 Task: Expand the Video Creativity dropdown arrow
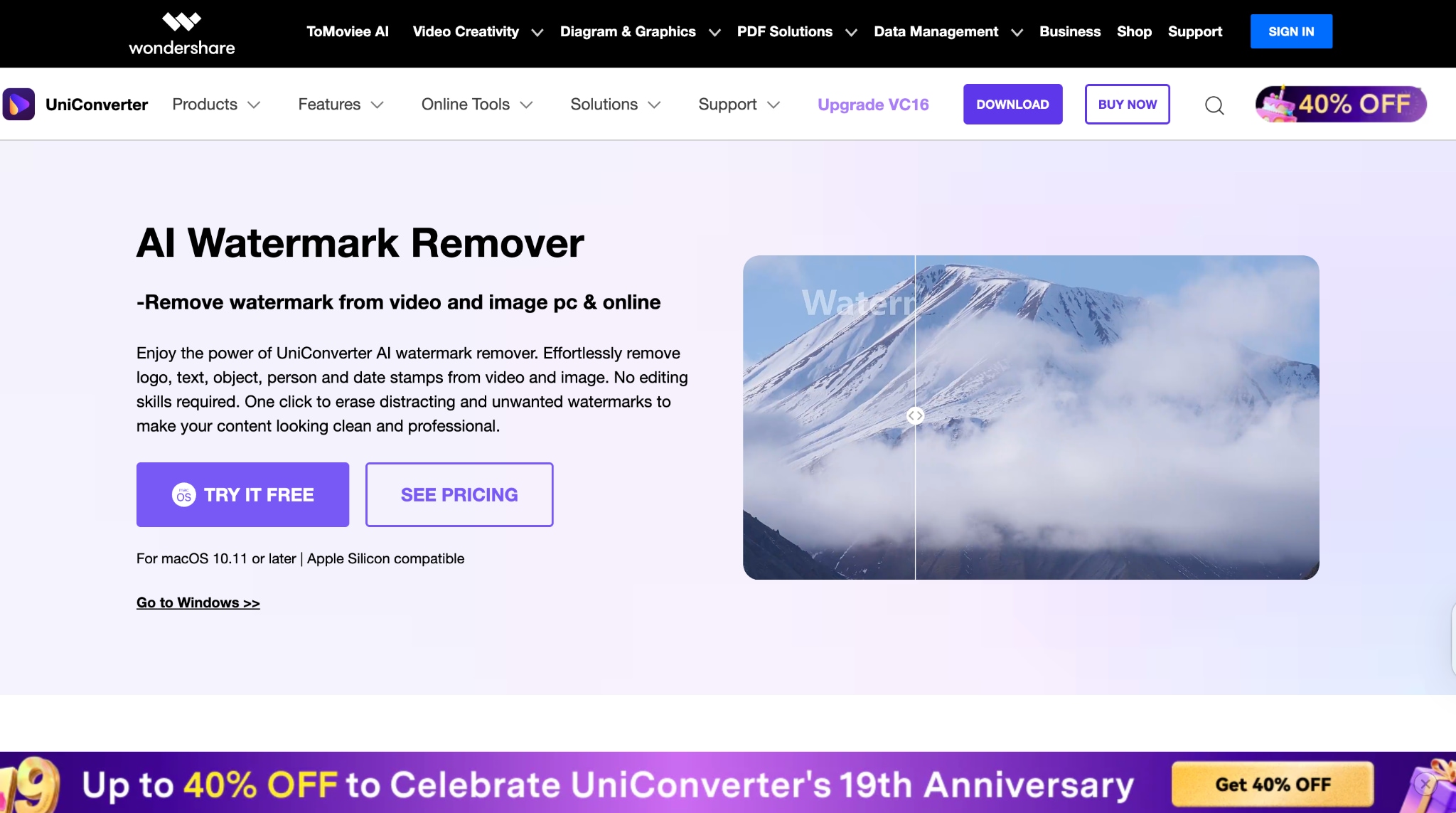(537, 33)
